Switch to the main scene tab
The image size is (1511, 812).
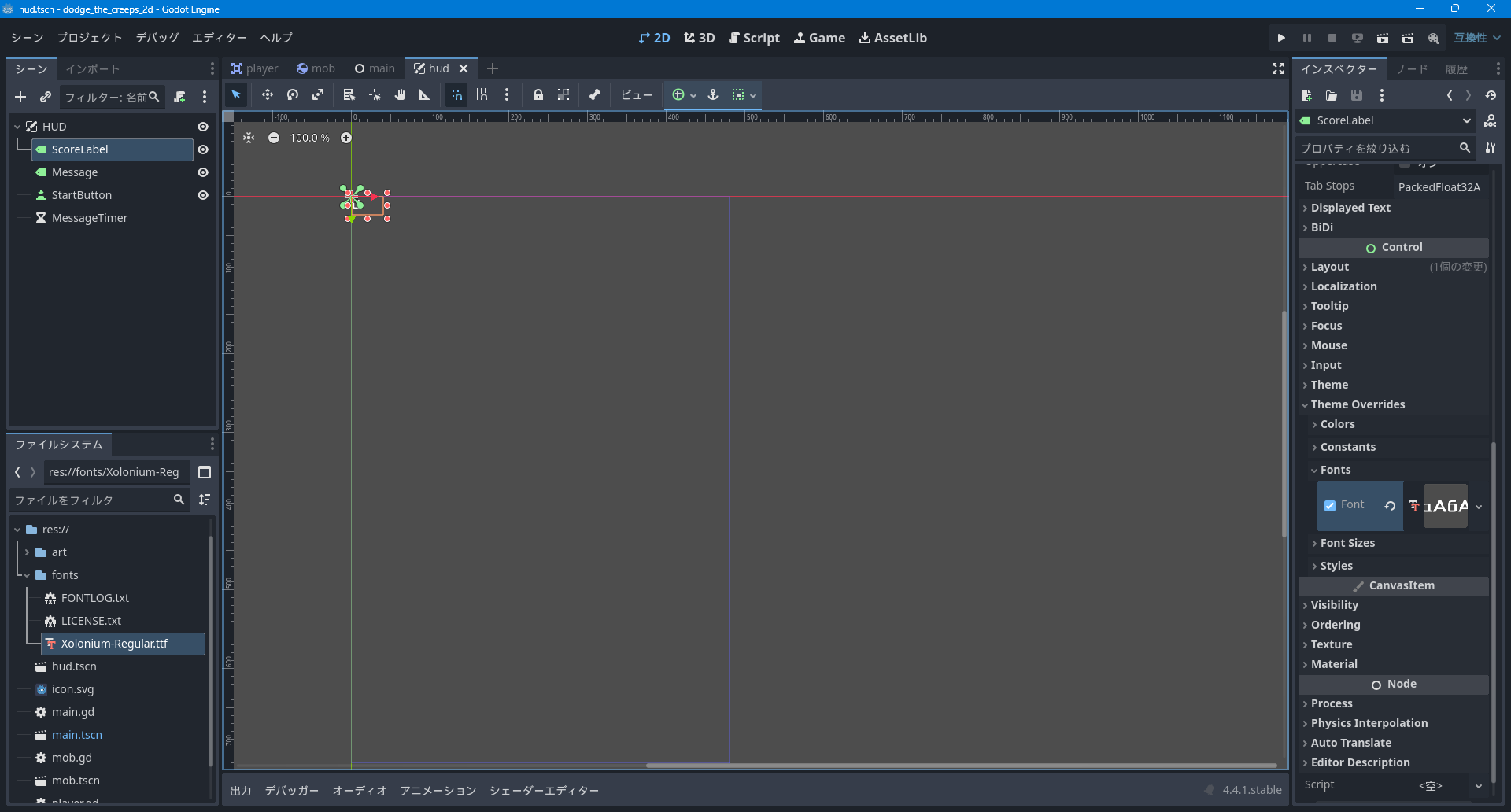(x=375, y=68)
